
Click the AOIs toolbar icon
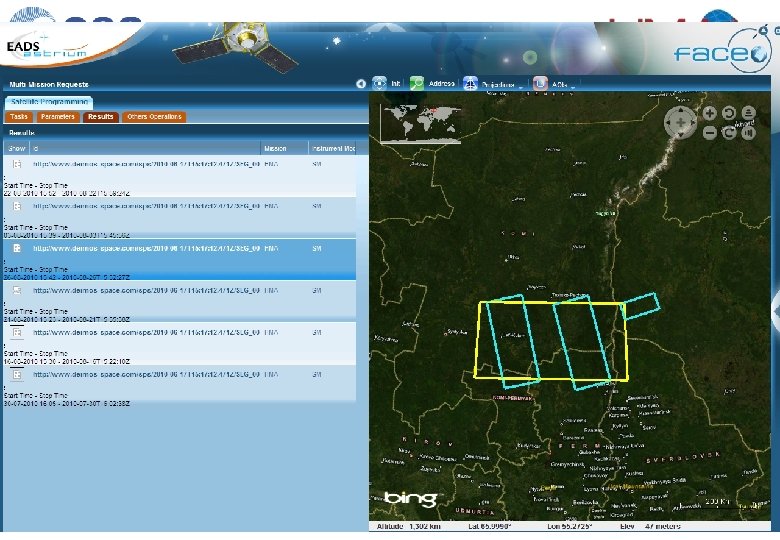tap(540, 84)
